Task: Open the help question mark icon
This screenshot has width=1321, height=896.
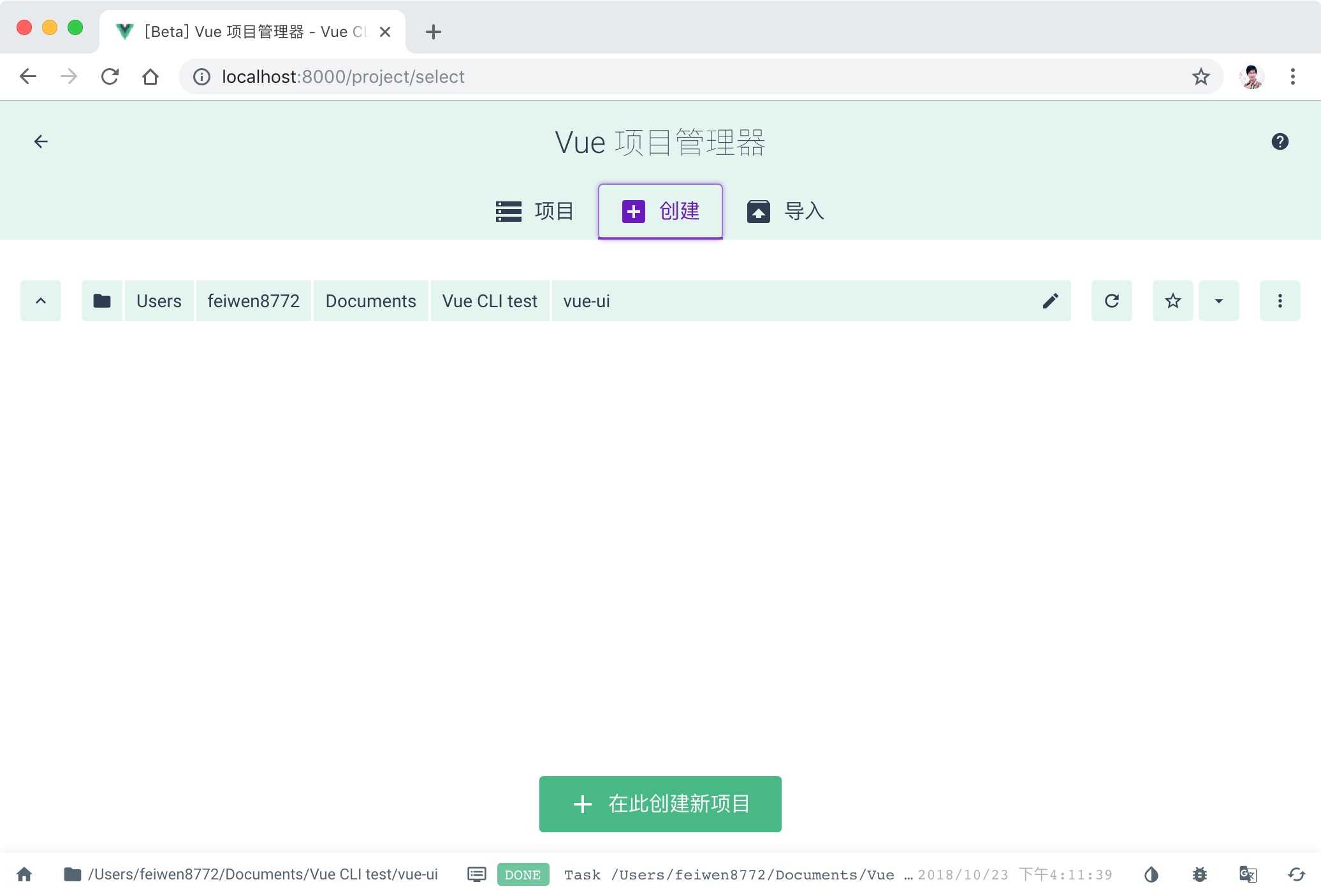Action: pos(1280,141)
